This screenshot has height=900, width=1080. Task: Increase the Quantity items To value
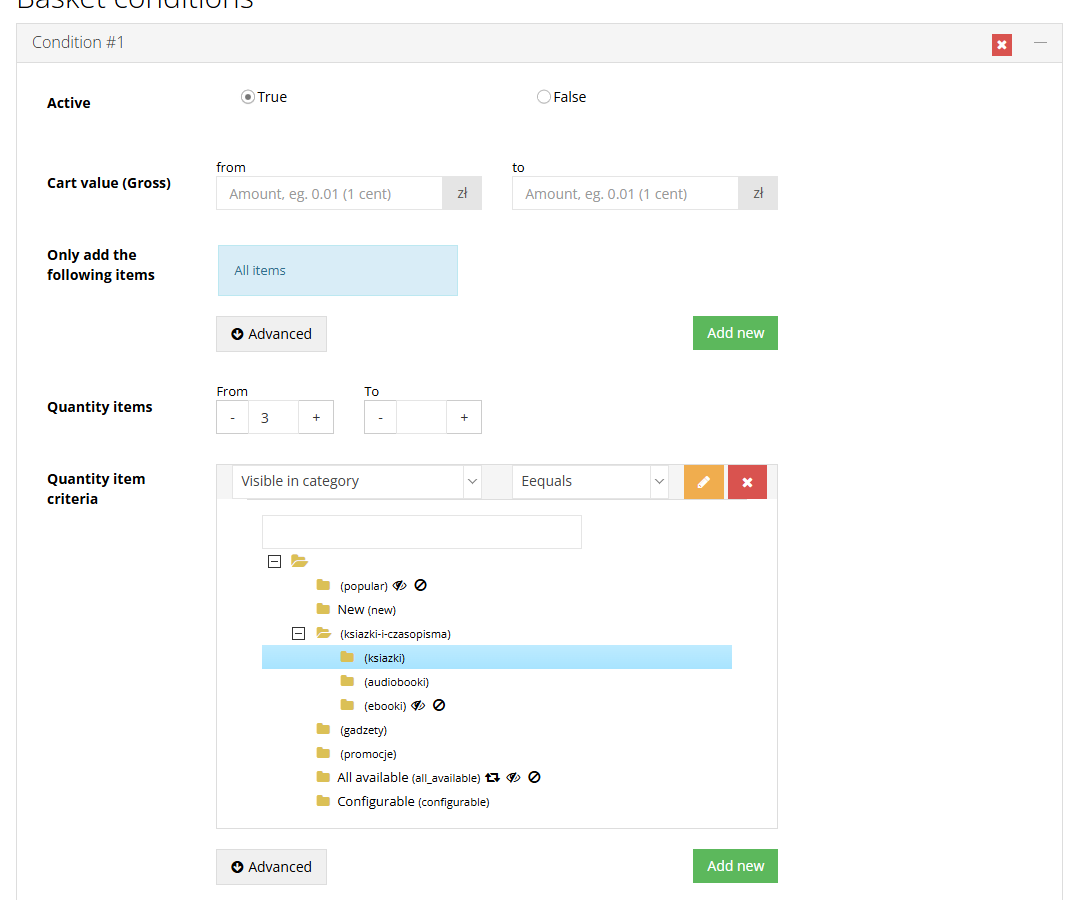click(x=464, y=417)
